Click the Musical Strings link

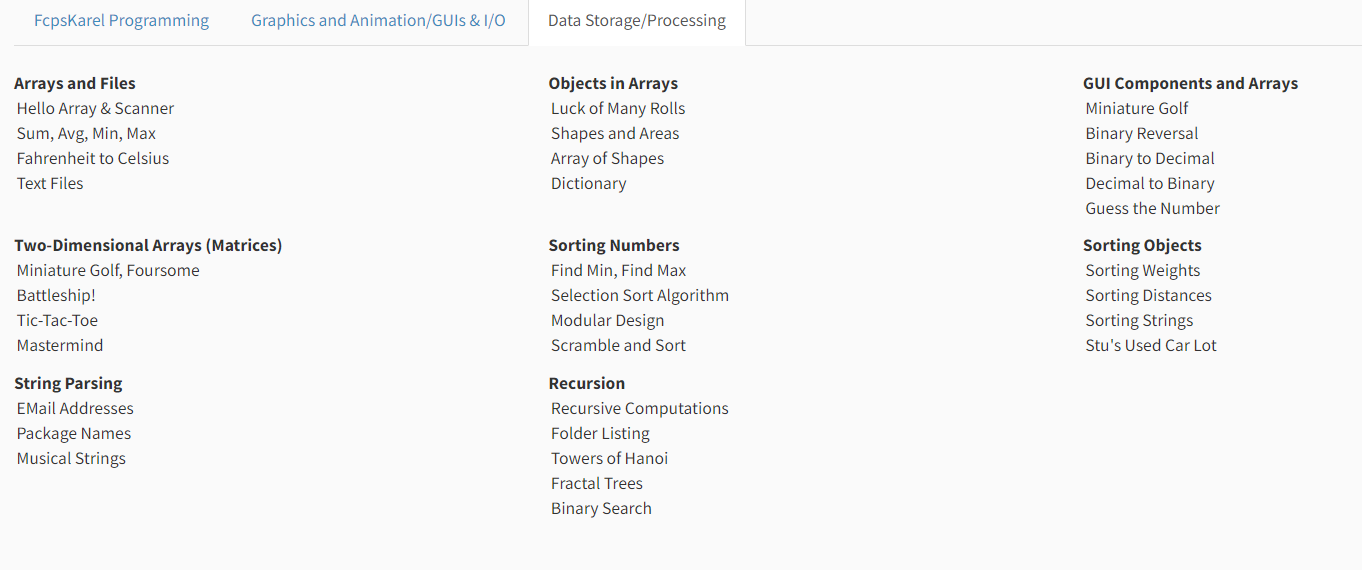coord(71,458)
